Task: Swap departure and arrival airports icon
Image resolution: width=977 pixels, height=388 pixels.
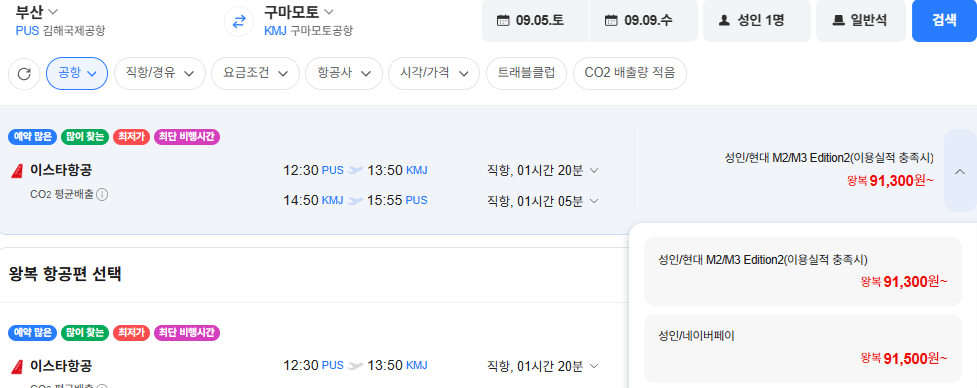Action: pos(239,22)
